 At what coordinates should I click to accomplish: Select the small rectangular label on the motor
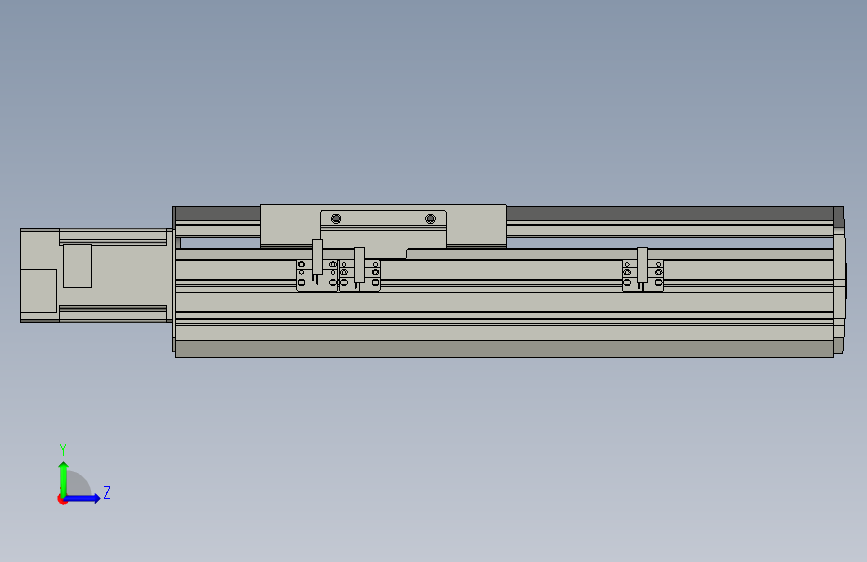pyautogui.click(x=77, y=266)
